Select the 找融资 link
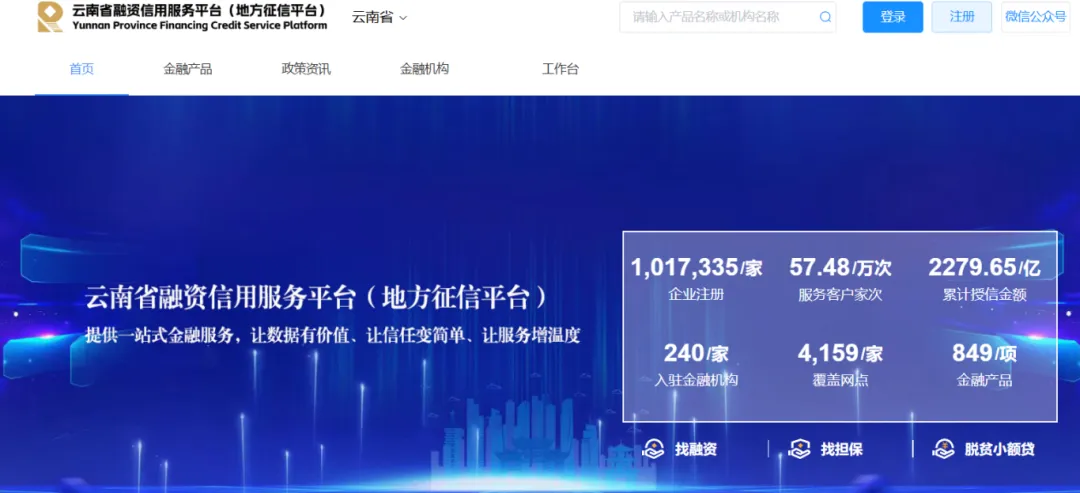This screenshot has width=1080, height=493. tap(696, 450)
